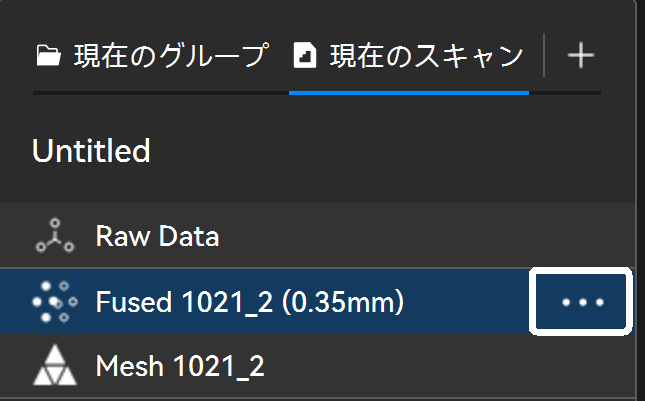The image size is (645, 401).
Task: Click the folder icon beside 現在のグループ
Action: tap(48, 56)
